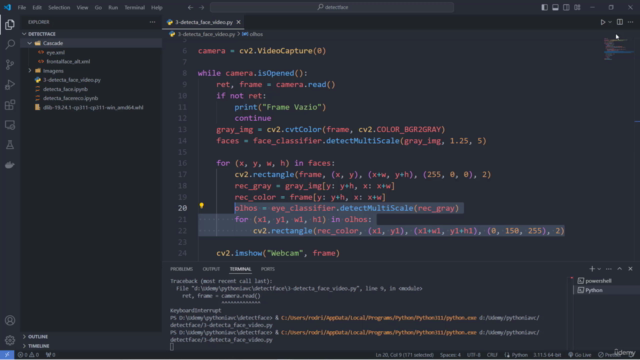Run the Python file with play button

click(x=602, y=22)
